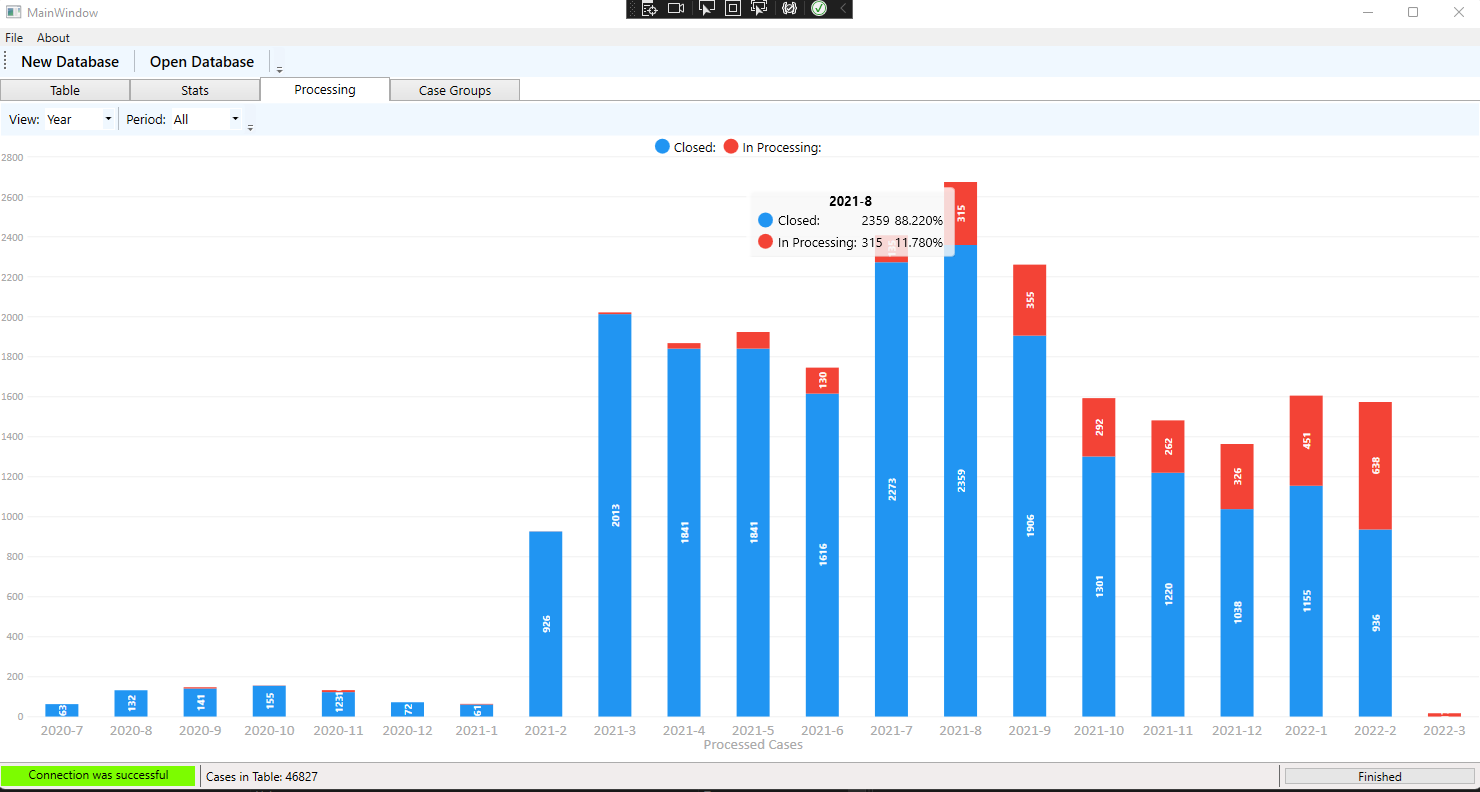Click the blue 2273 bar for 2021-7
This screenshot has width=1480, height=792.
892,489
